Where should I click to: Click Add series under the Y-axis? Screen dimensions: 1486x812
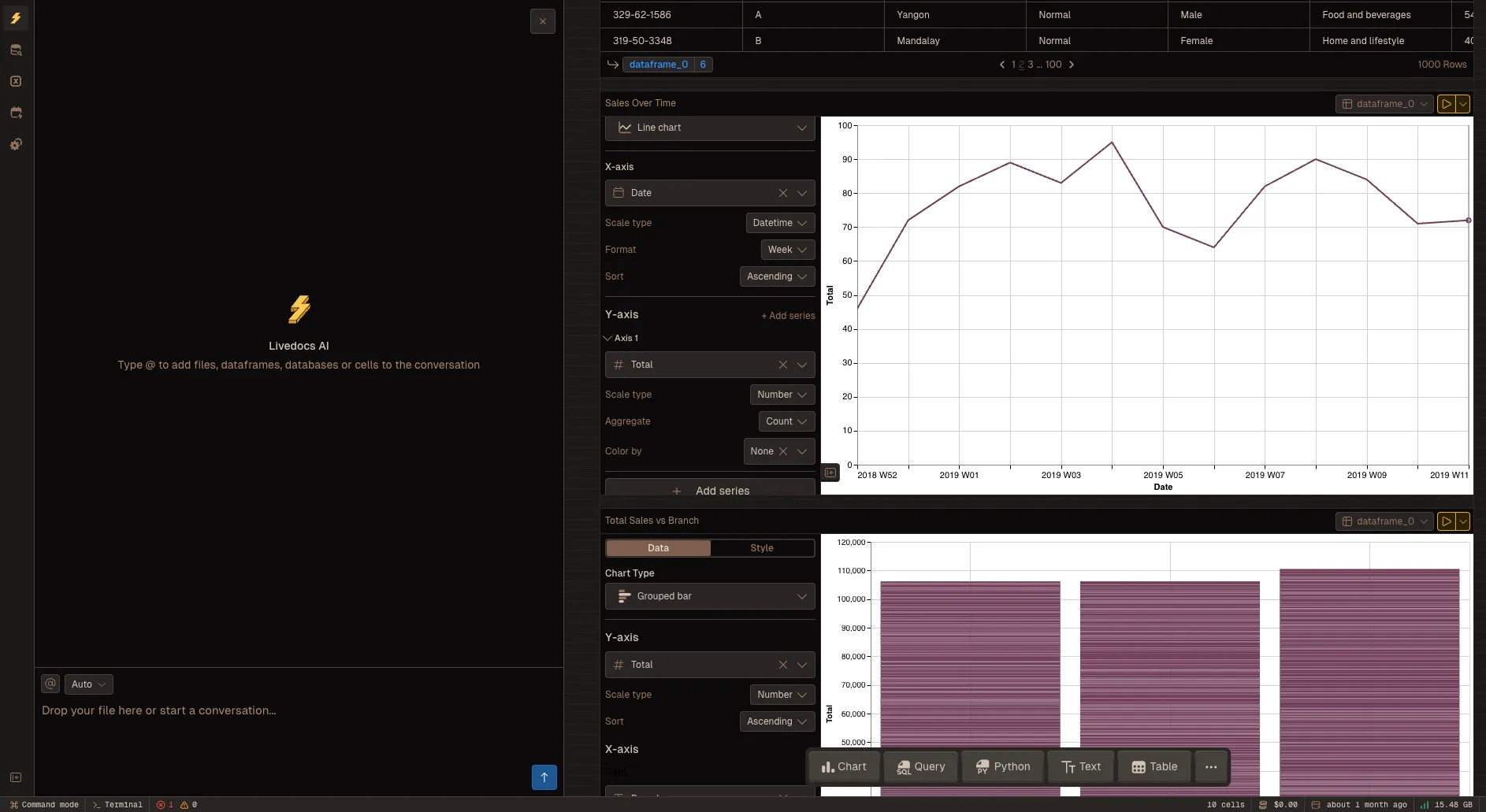coord(788,315)
